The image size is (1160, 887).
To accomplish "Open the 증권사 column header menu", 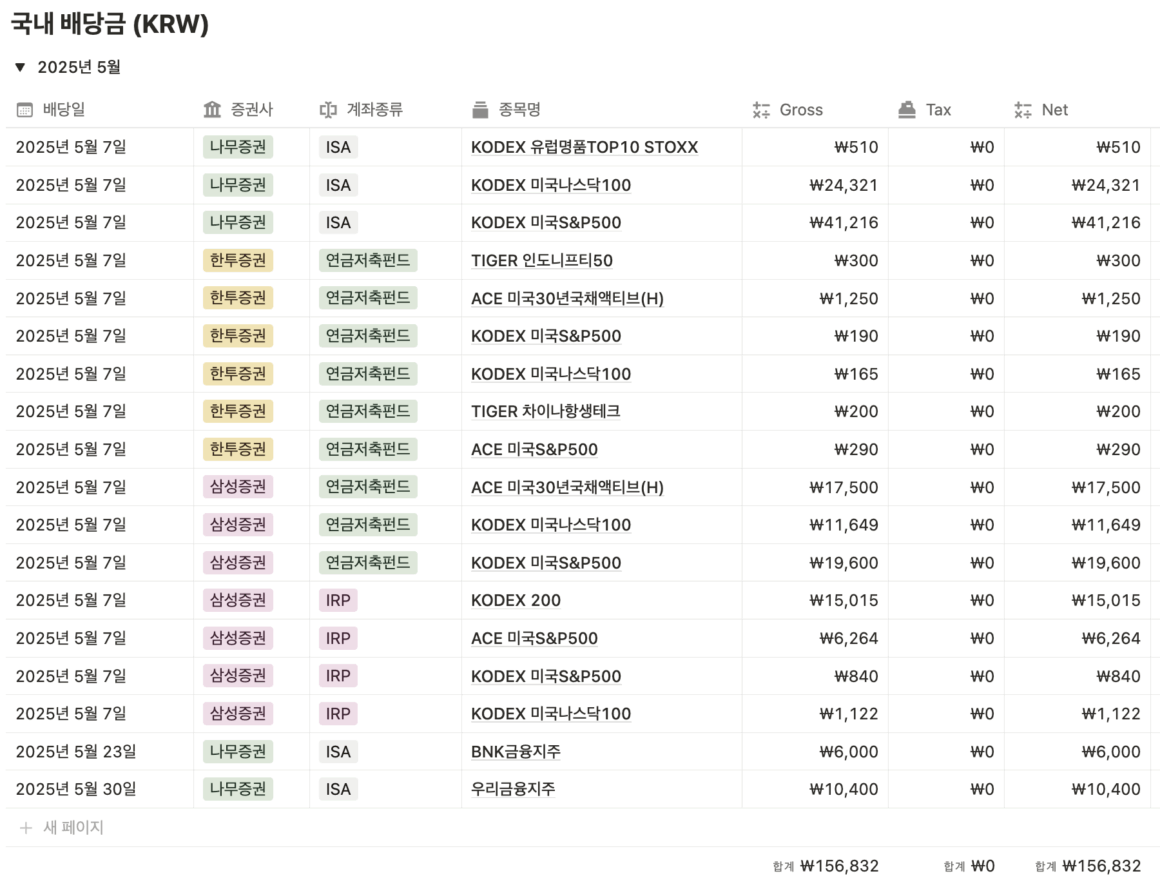I will pos(252,109).
